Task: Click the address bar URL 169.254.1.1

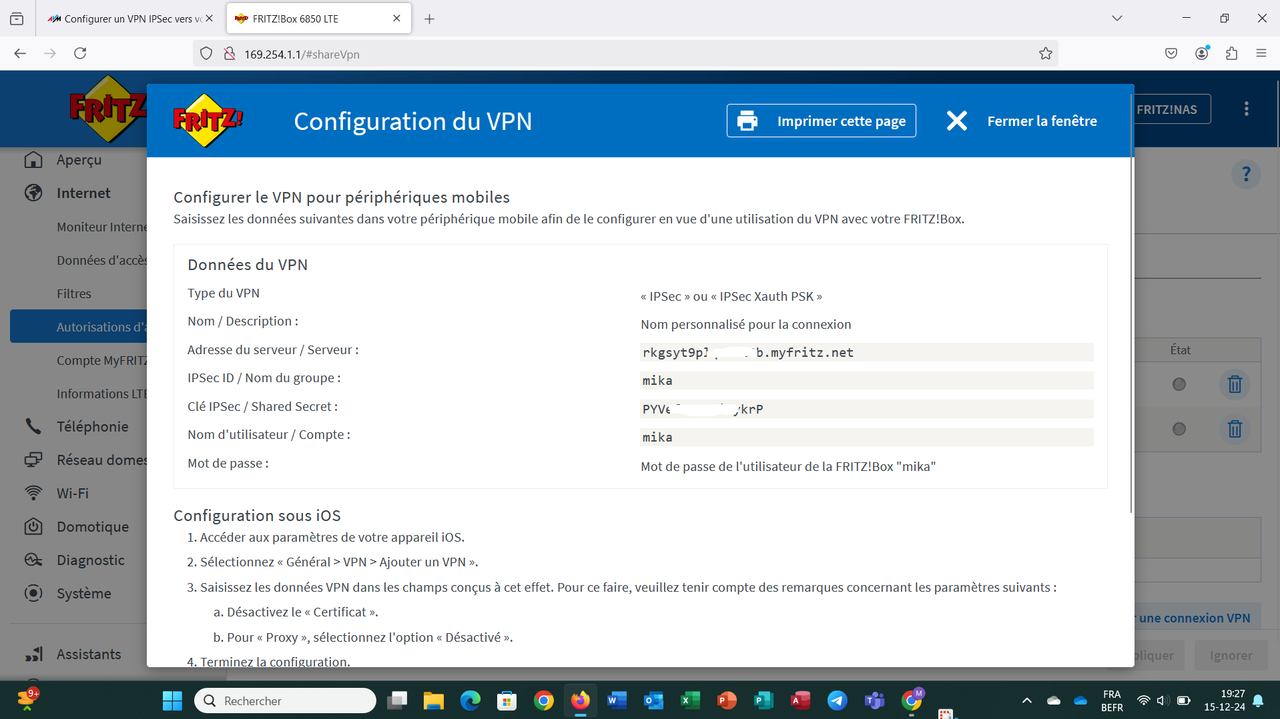Action: (x=302, y=54)
